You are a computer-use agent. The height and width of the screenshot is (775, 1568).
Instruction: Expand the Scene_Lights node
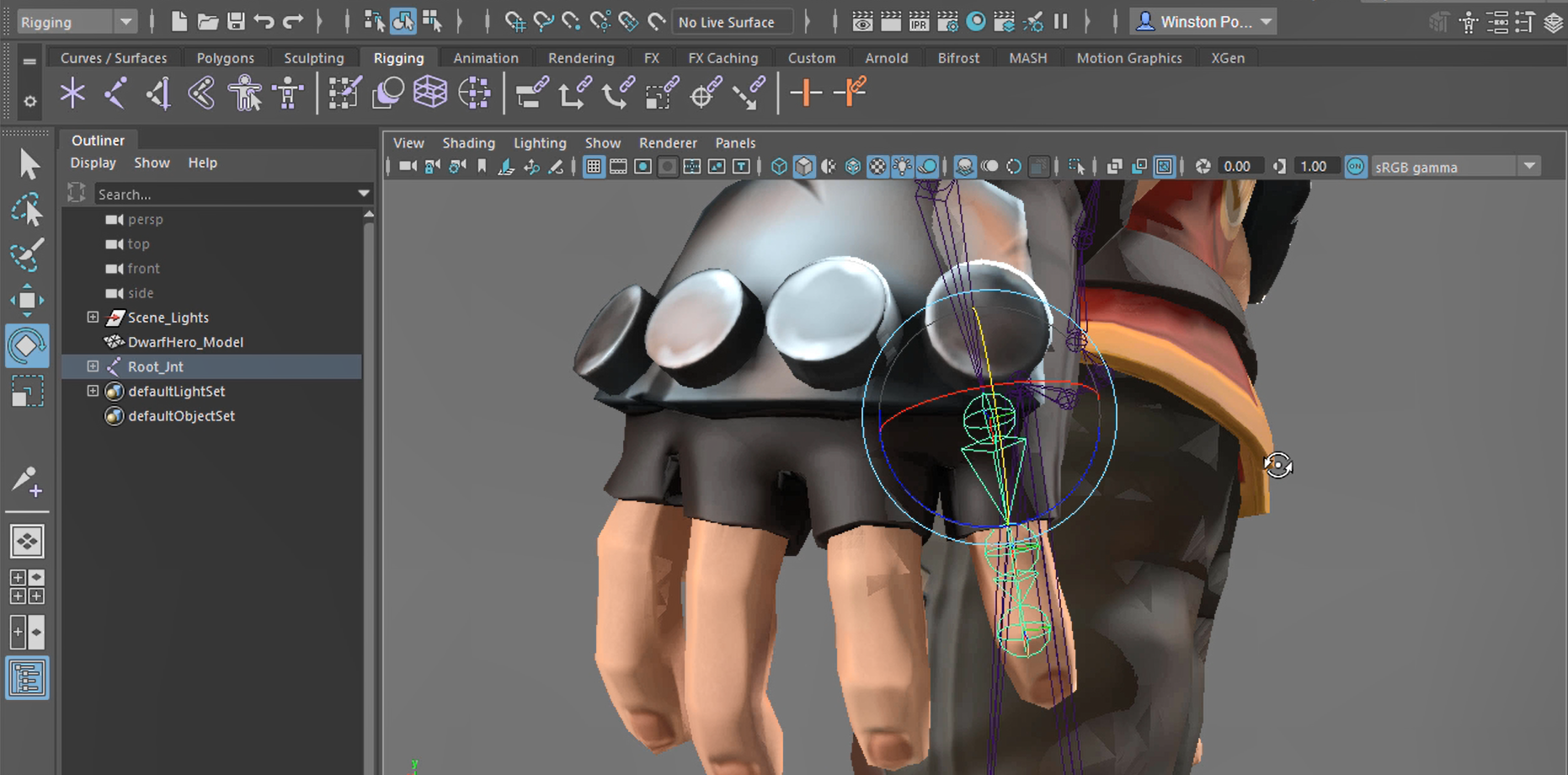pyautogui.click(x=93, y=318)
